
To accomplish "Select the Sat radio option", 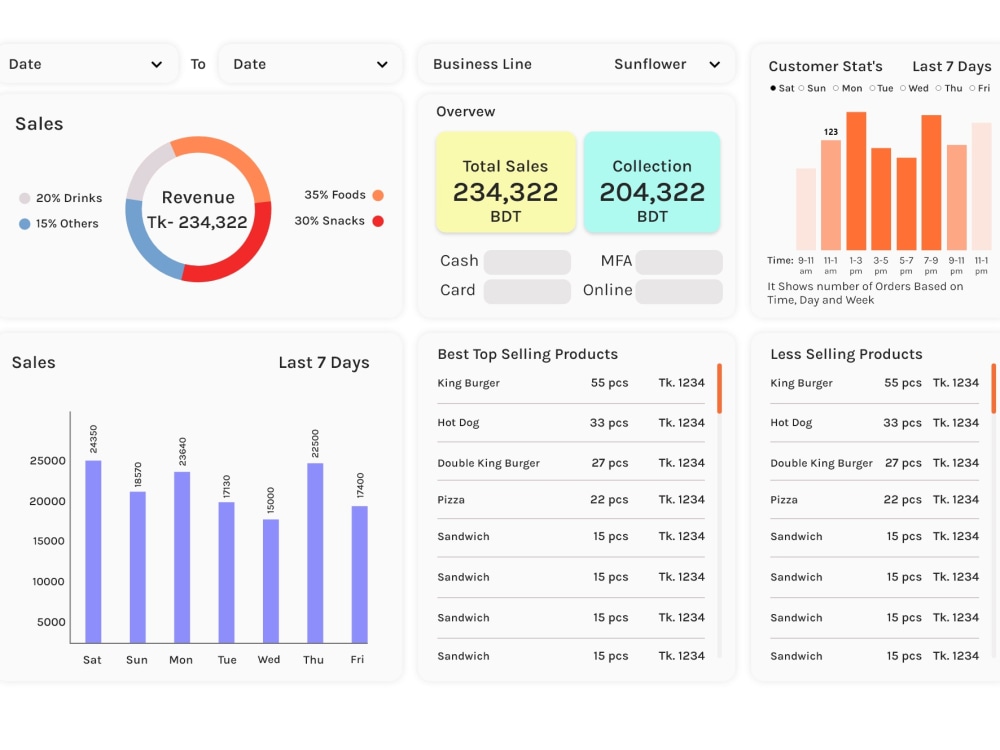I will [773, 88].
